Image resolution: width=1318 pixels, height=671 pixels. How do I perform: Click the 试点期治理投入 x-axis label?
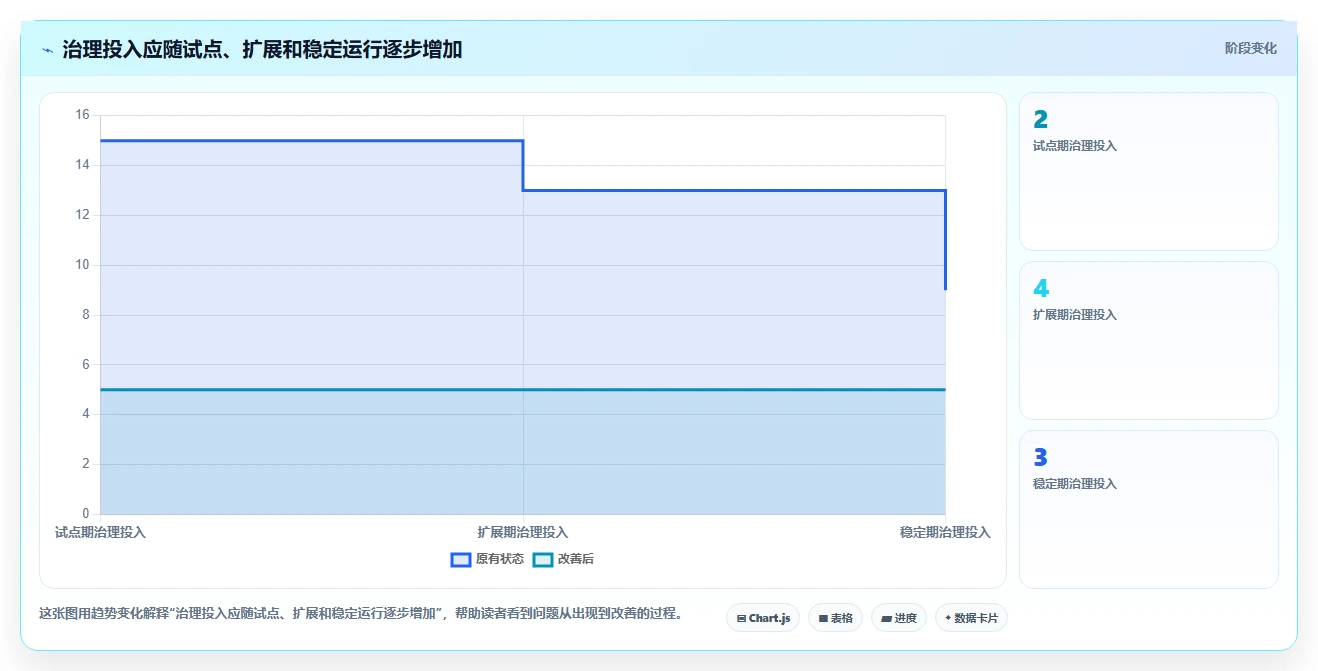pyautogui.click(x=100, y=532)
